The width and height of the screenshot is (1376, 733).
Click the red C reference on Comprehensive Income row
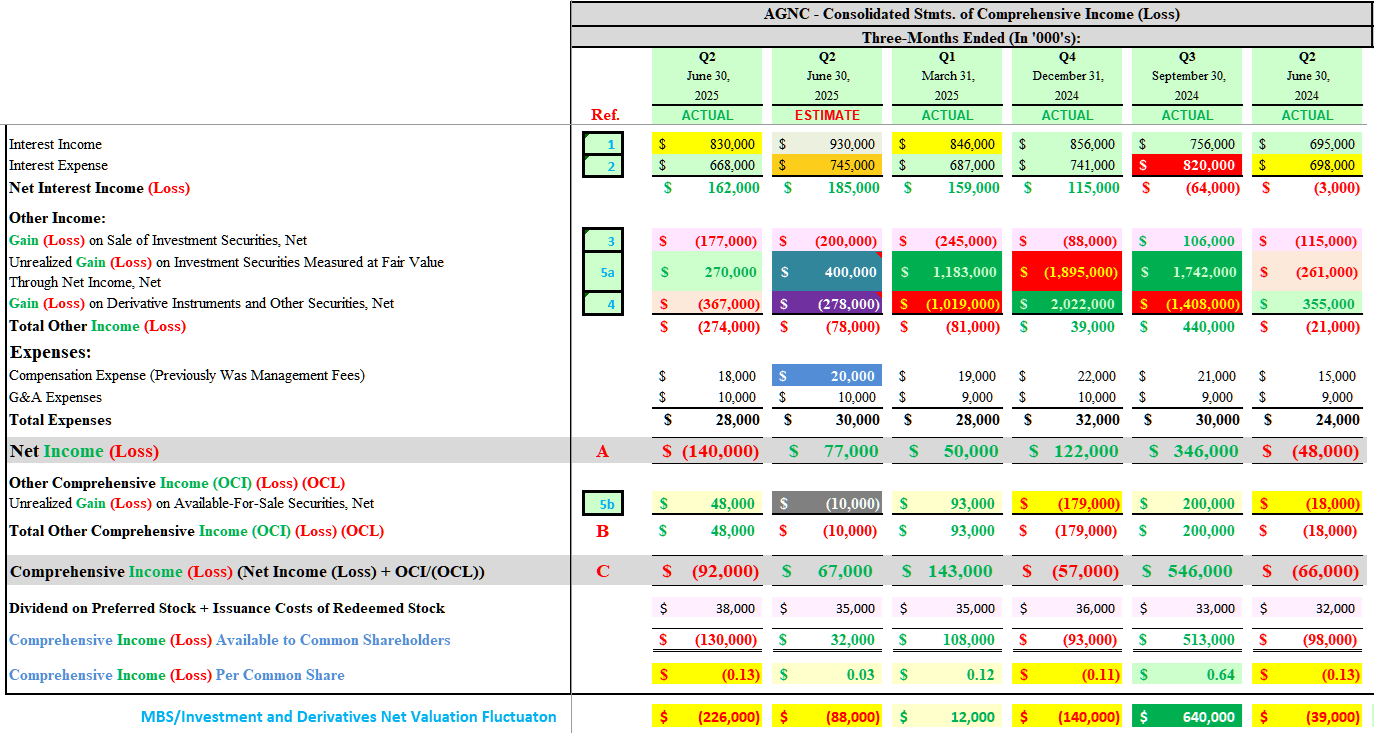602,571
